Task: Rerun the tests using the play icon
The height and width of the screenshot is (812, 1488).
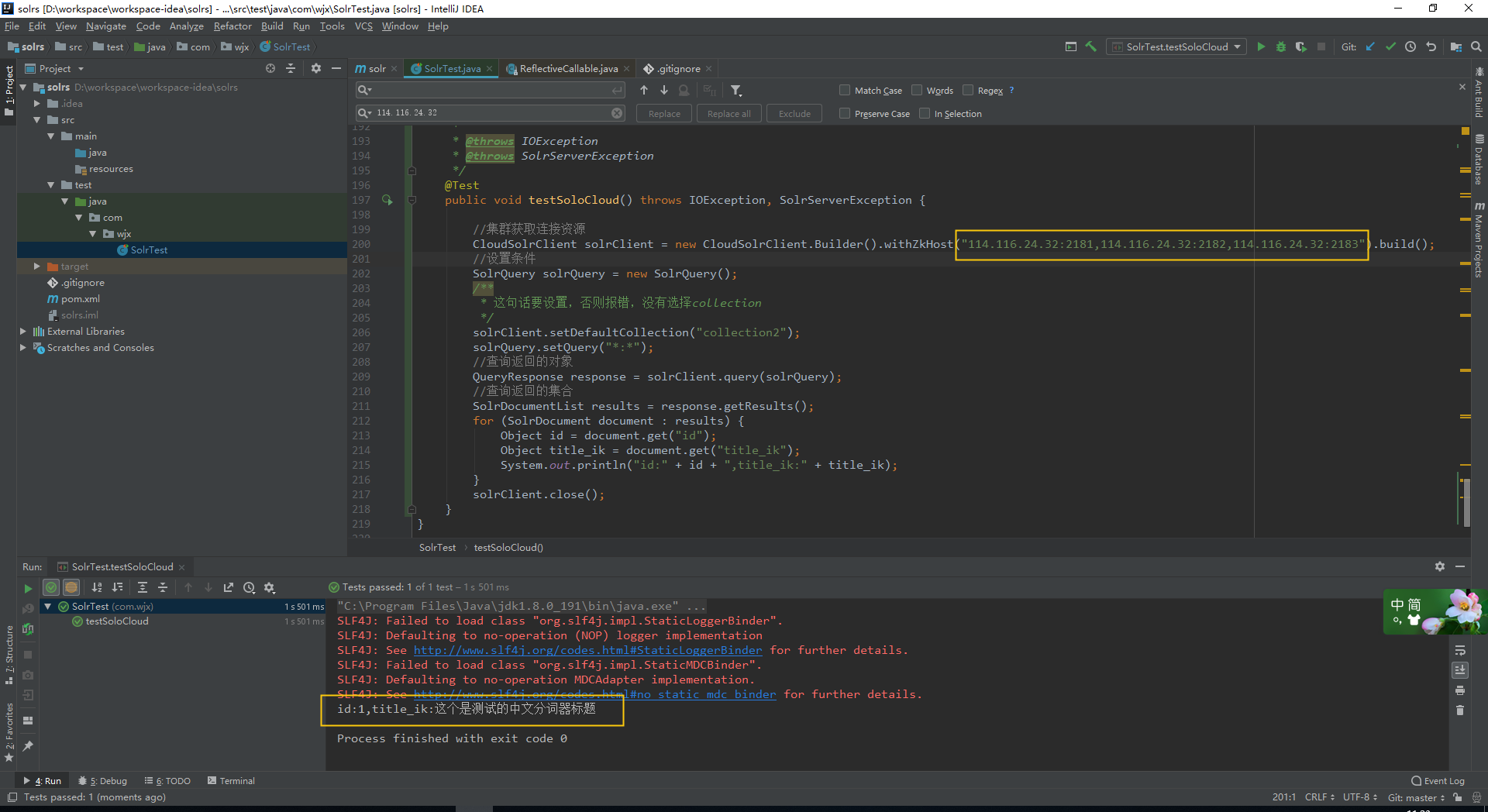Action: click(x=28, y=587)
